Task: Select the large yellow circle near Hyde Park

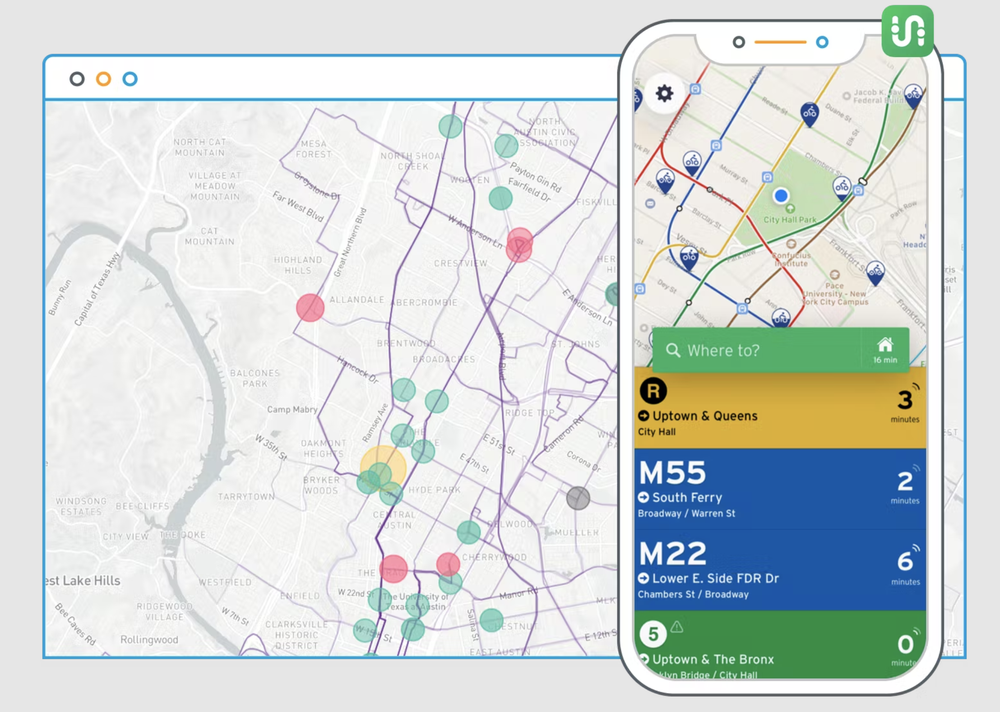Action: [x=383, y=469]
